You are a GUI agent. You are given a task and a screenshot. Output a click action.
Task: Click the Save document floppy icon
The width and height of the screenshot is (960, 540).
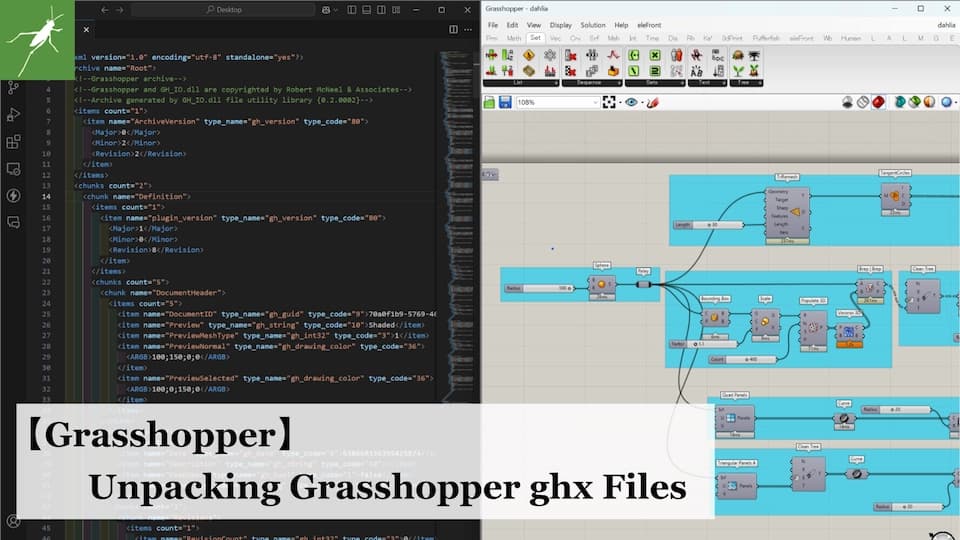point(505,102)
